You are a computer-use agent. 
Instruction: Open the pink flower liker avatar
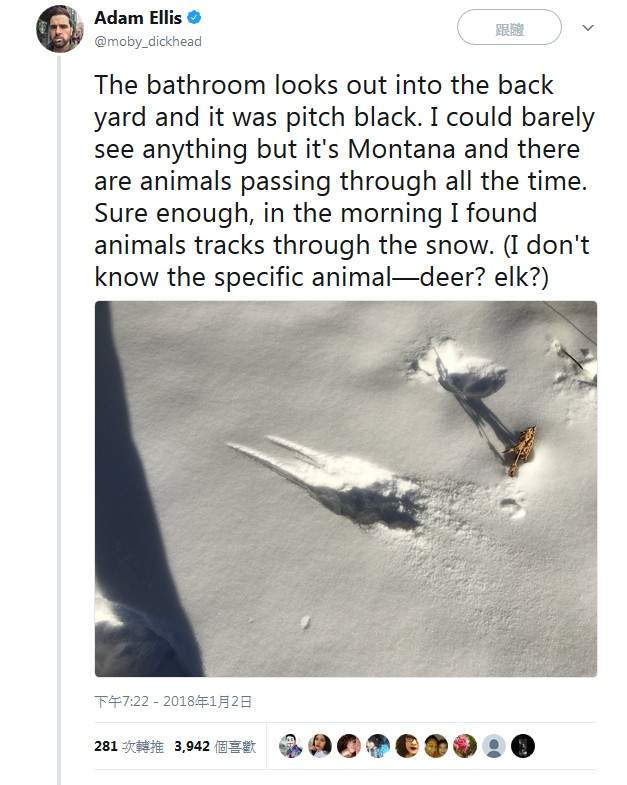pos(465,746)
